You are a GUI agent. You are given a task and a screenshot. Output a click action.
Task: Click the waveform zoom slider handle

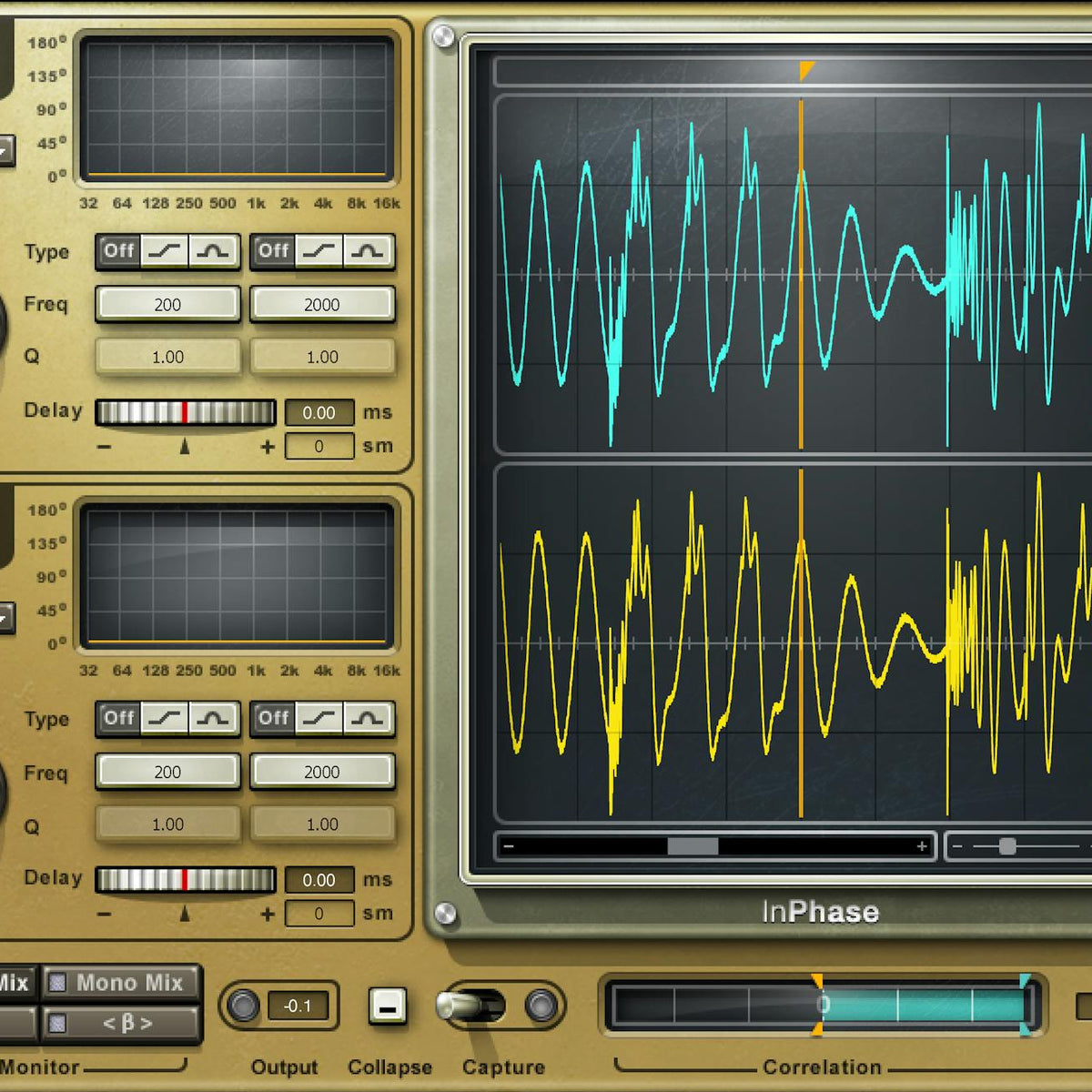click(1007, 846)
